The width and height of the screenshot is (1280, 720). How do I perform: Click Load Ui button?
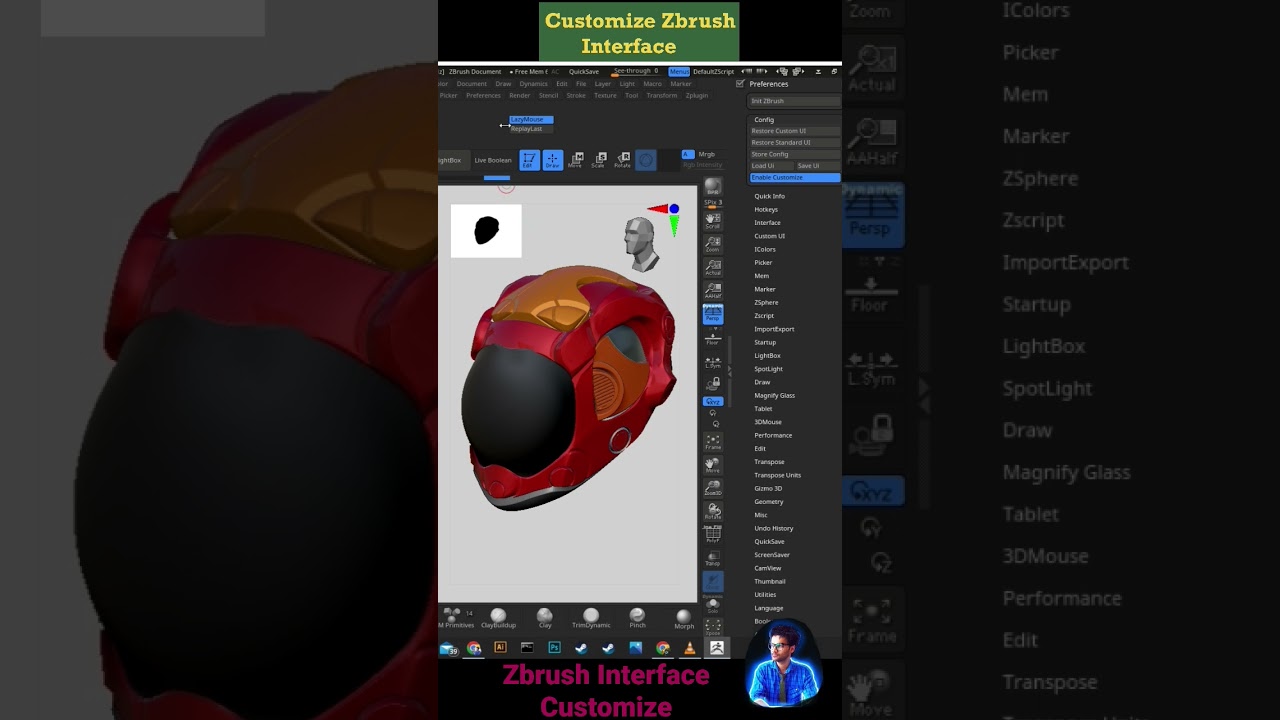(x=771, y=166)
